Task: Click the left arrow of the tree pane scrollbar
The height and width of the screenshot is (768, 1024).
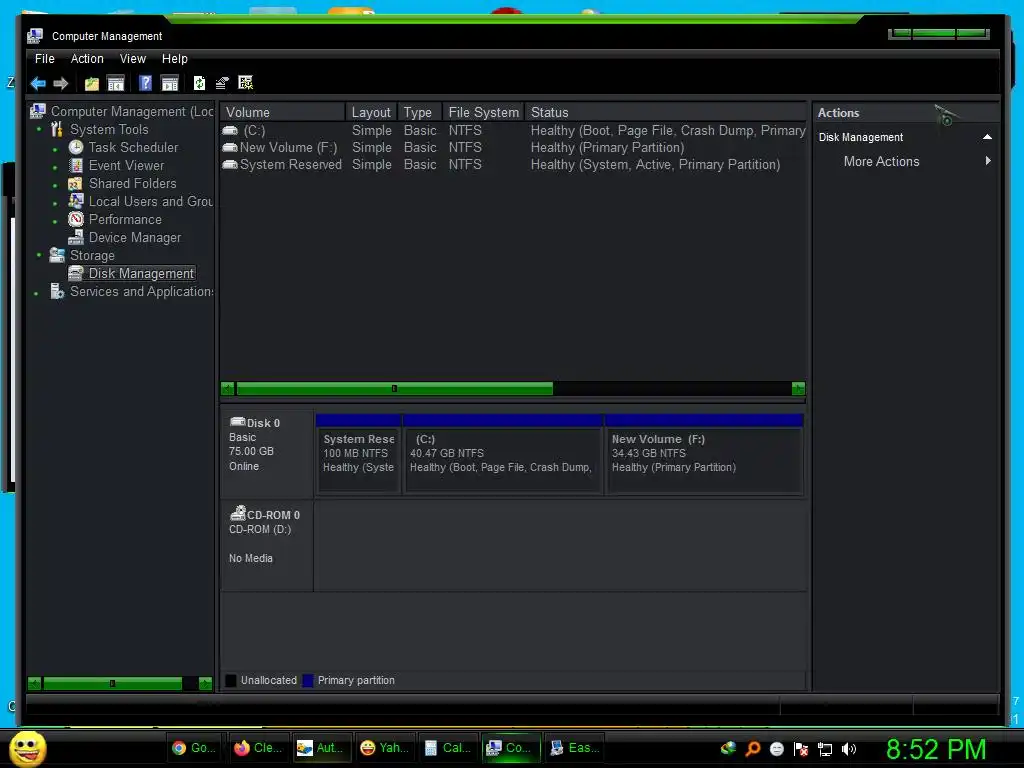Action: tap(35, 683)
